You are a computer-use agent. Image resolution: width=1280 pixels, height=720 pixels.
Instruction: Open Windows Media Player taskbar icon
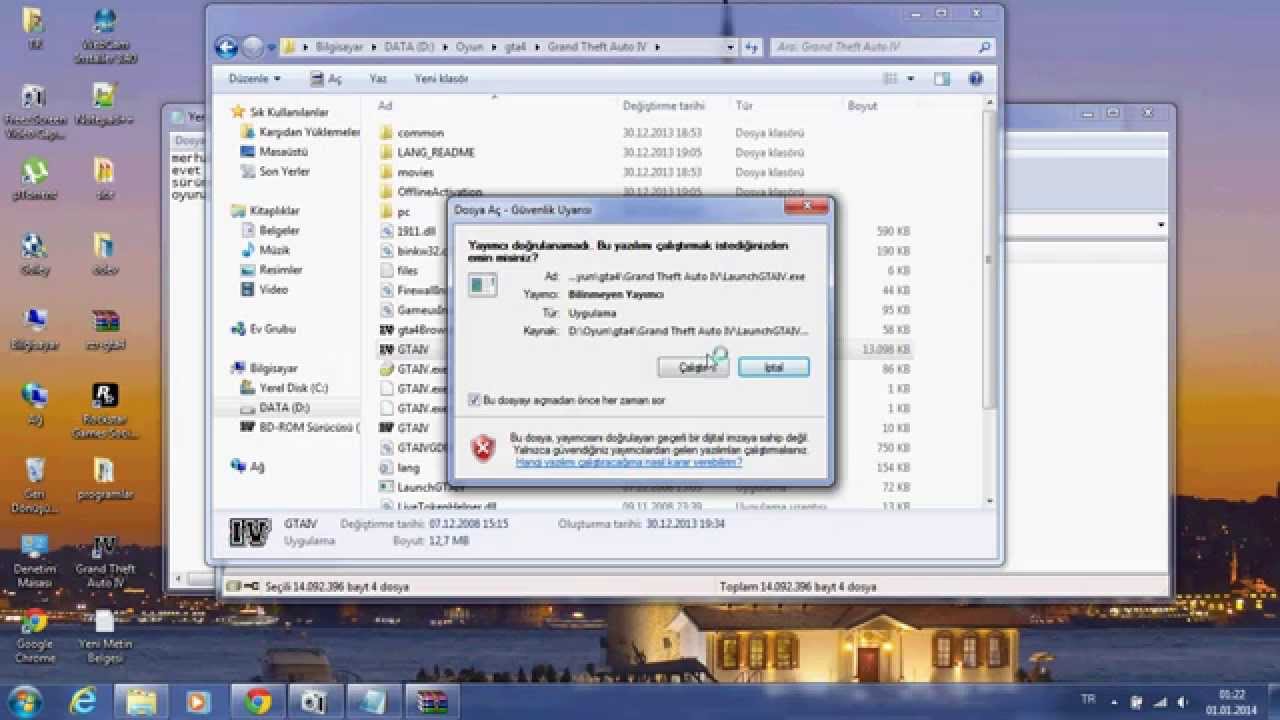point(199,701)
